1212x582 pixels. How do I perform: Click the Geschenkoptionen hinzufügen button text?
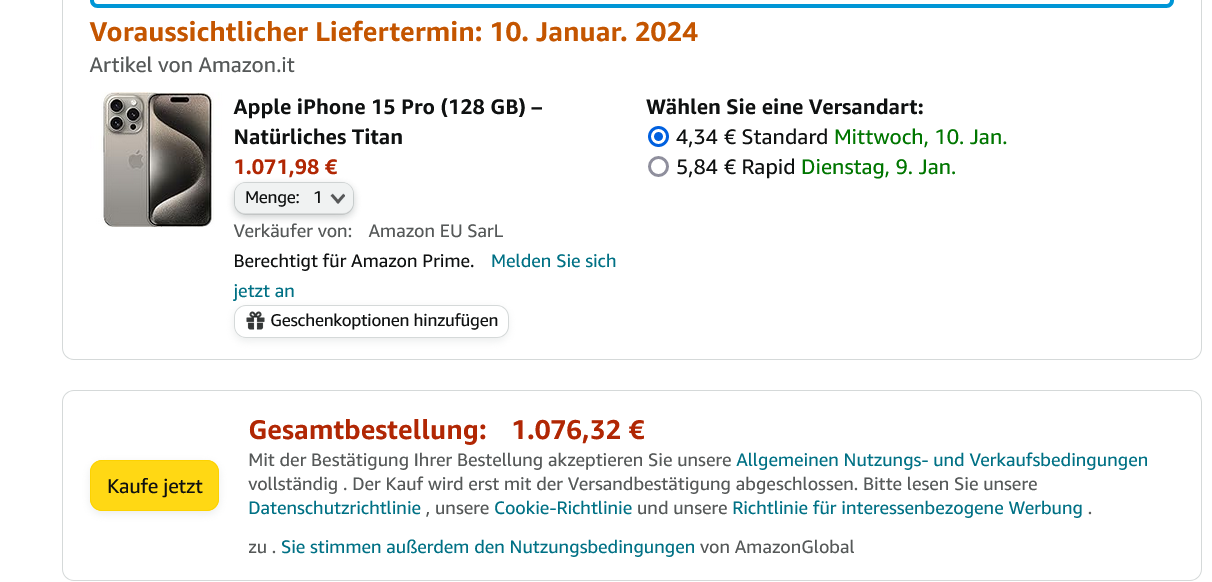(384, 321)
